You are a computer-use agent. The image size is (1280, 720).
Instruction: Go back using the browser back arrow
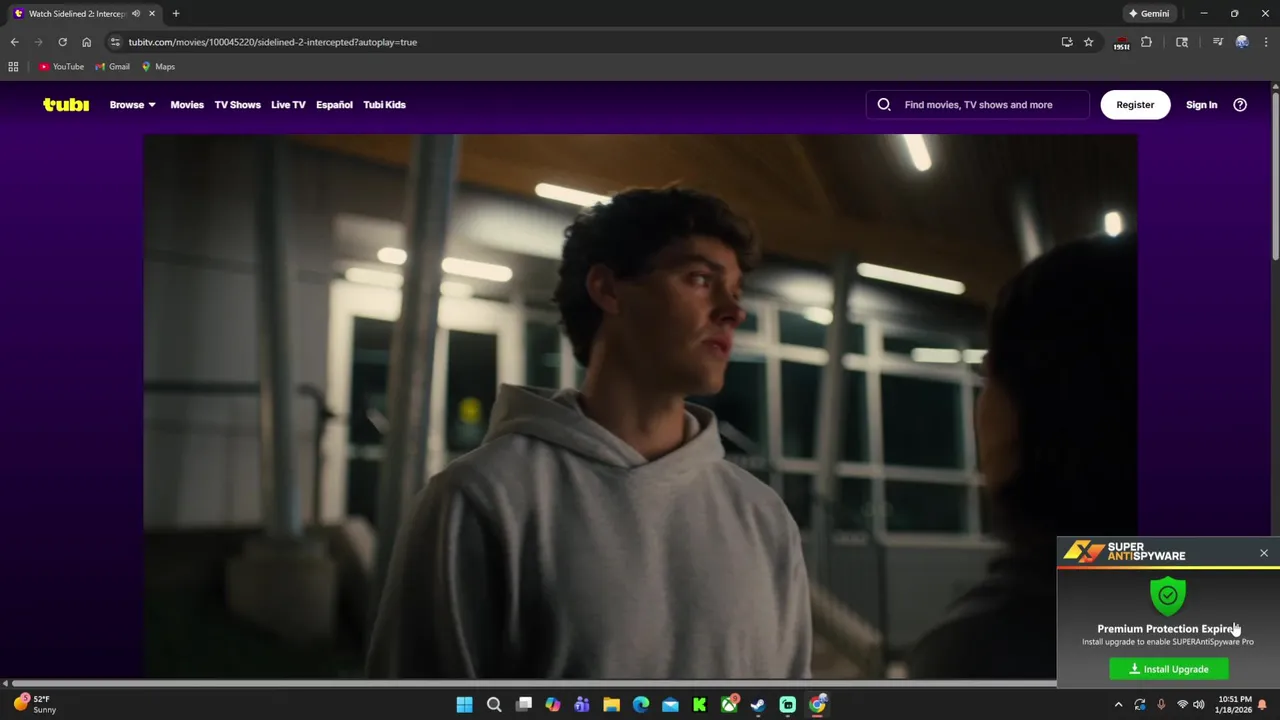14,42
